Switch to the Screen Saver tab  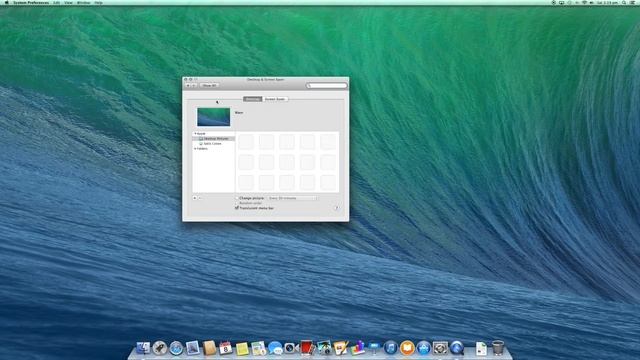click(275, 99)
